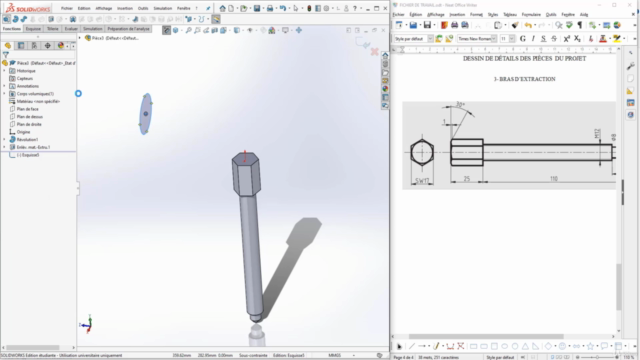
Task: Click Export as PDF icon in Writer
Action: pyautogui.click(x=444, y=25)
